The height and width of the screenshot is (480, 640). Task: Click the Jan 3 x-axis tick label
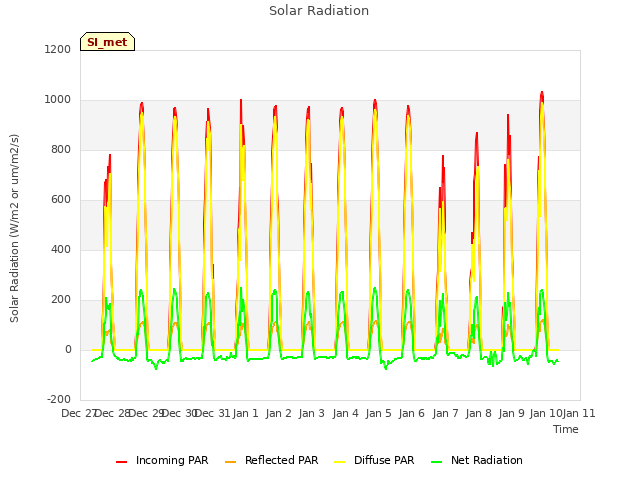(x=311, y=413)
